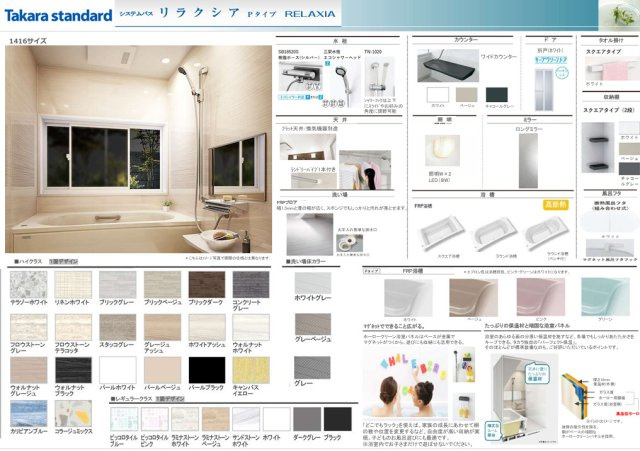Pick the コンクリートグレー swatch
The width and height of the screenshot is (640, 451).
251,285
